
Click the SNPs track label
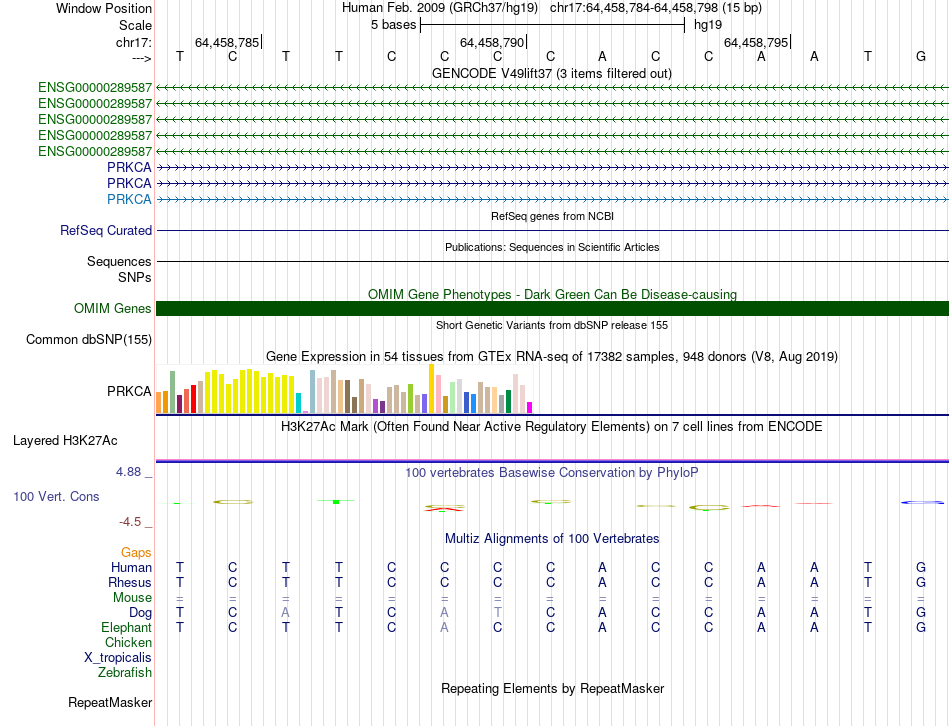point(135,277)
